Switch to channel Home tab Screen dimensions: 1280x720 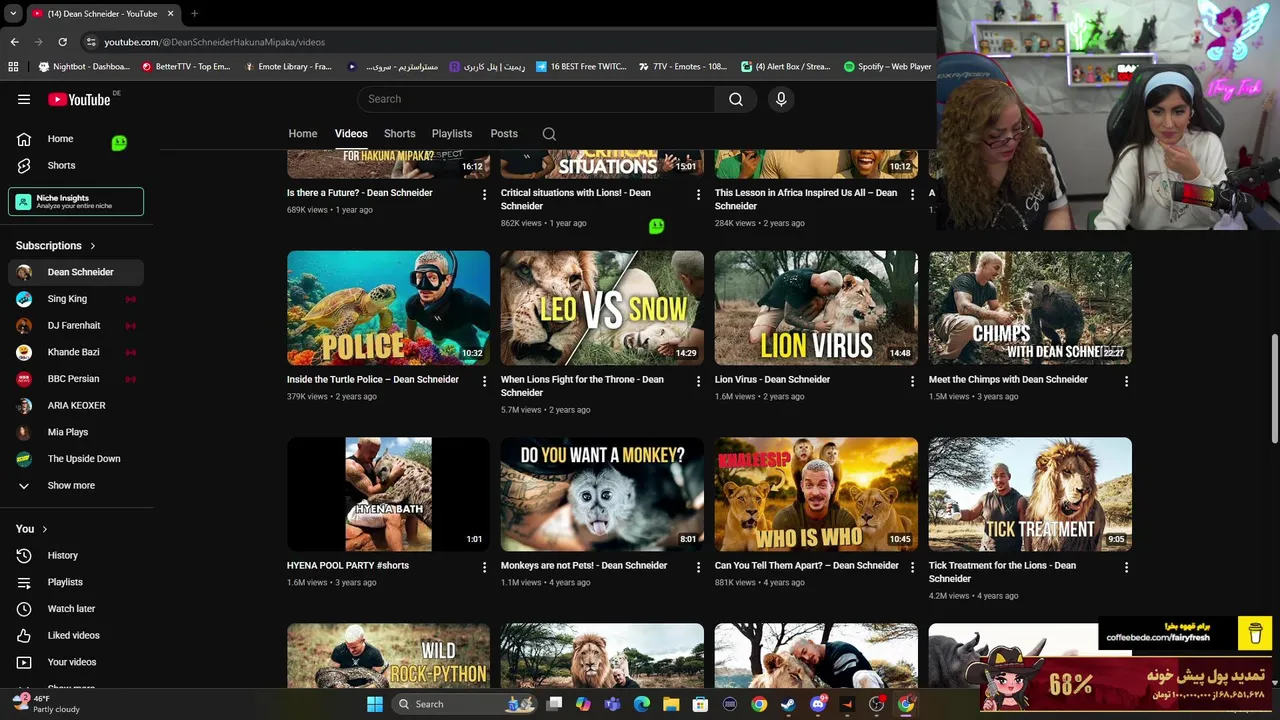pyautogui.click(x=303, y=134)
